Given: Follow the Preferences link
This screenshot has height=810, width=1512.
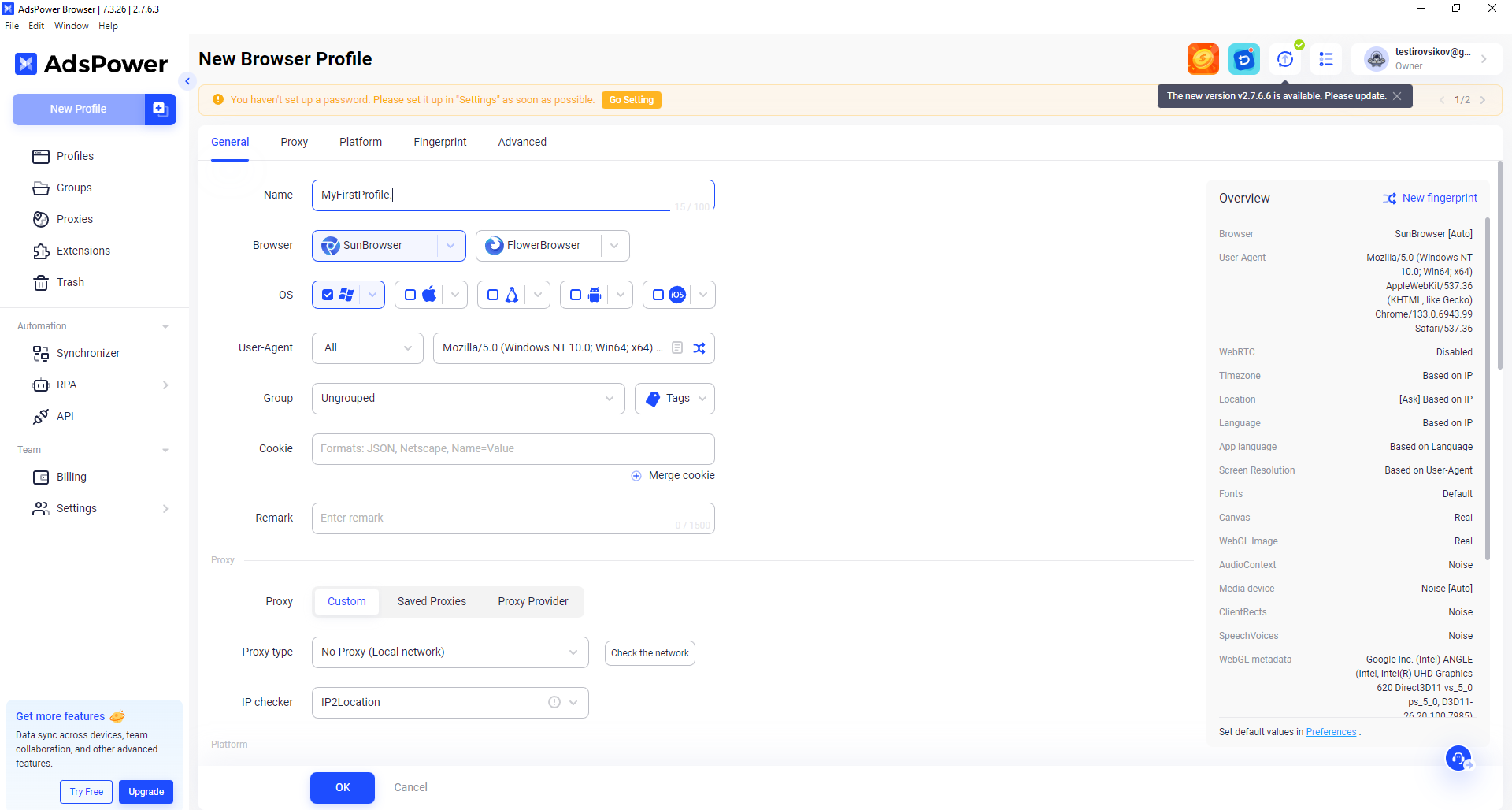Looking at the screenshot, I should coord(1331,732).
